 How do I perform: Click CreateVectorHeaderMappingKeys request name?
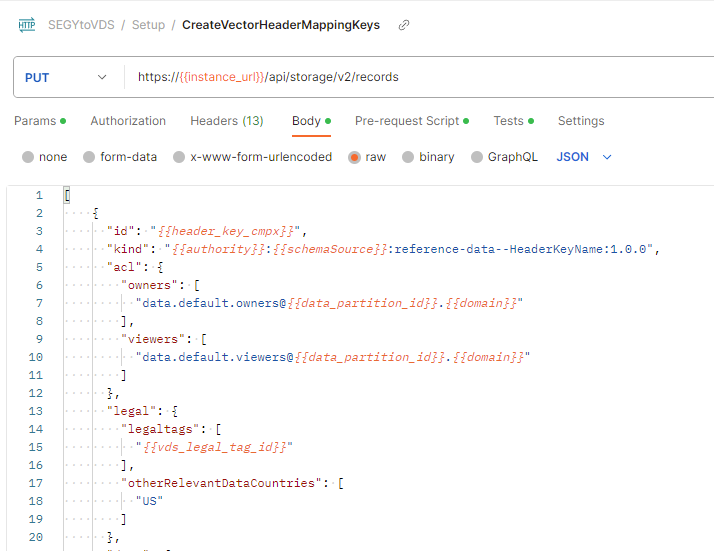(281, 25)
